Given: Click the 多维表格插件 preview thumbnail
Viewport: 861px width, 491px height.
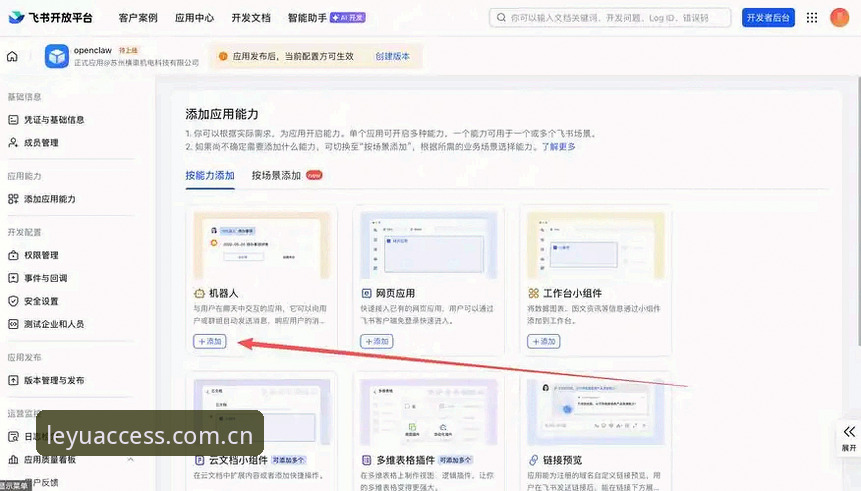Looking at the screenshot, I should (x=429, y=412).
